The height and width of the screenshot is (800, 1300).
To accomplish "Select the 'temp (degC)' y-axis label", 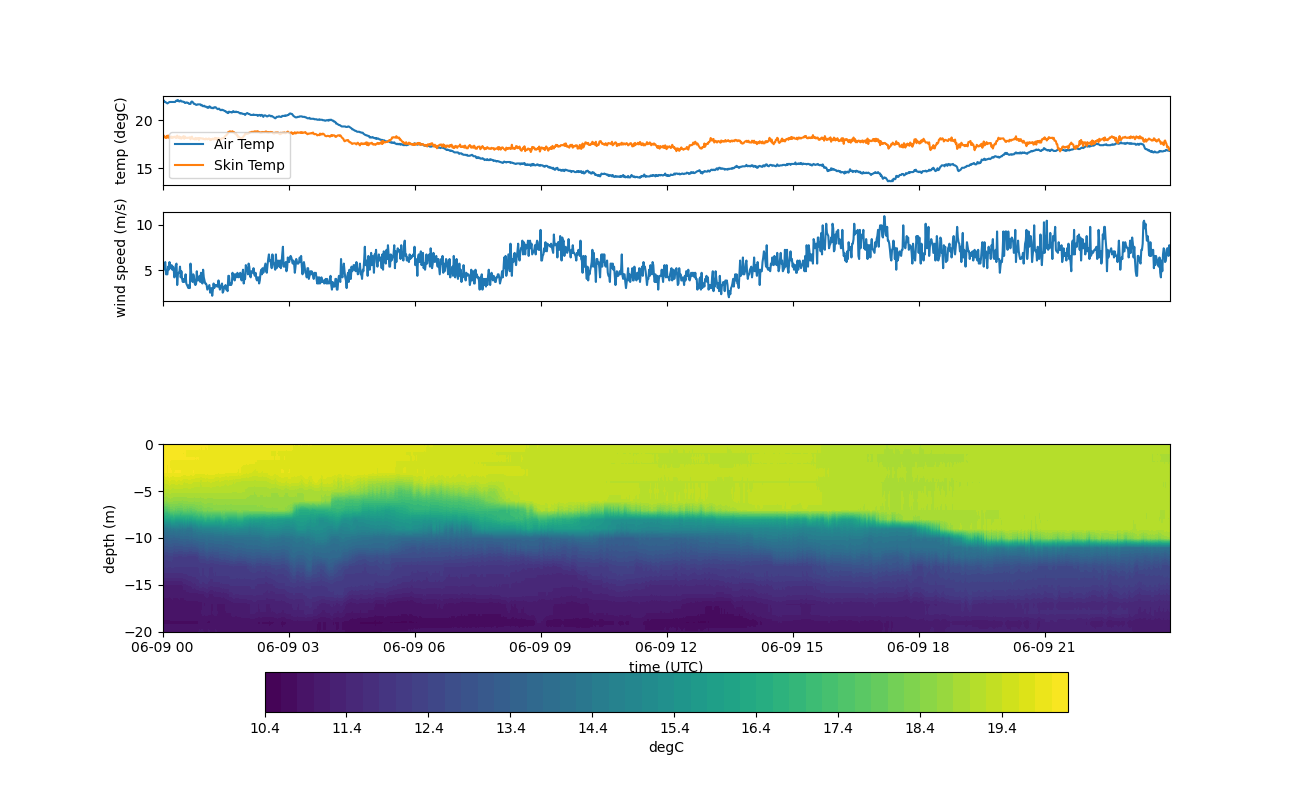I will pos(121,141).
